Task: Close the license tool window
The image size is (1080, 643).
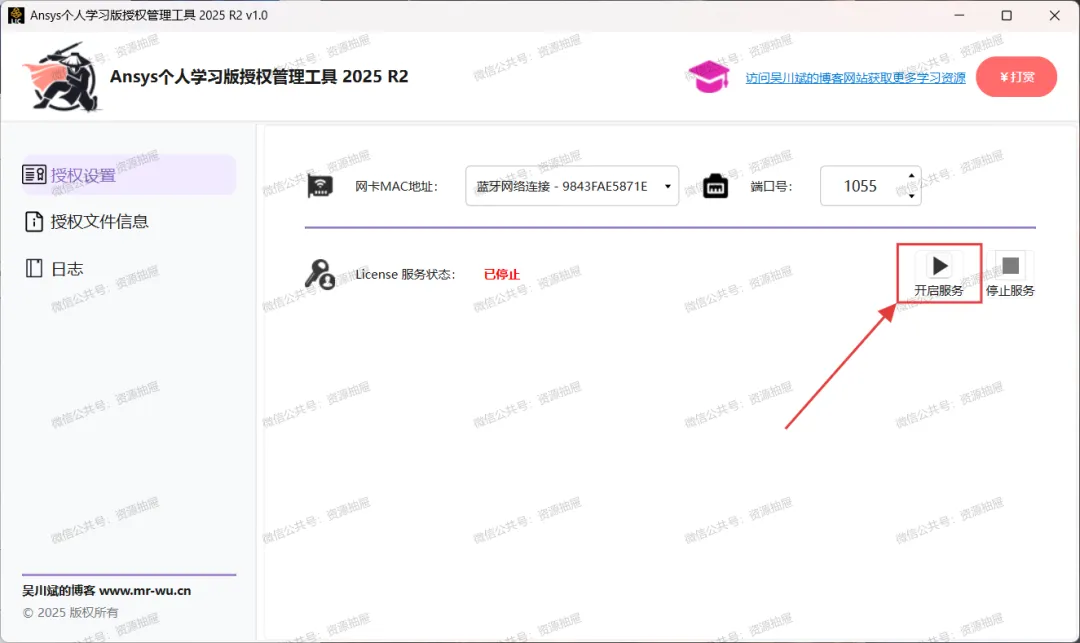Action: pyautogui.click(x=1054, y=15)
